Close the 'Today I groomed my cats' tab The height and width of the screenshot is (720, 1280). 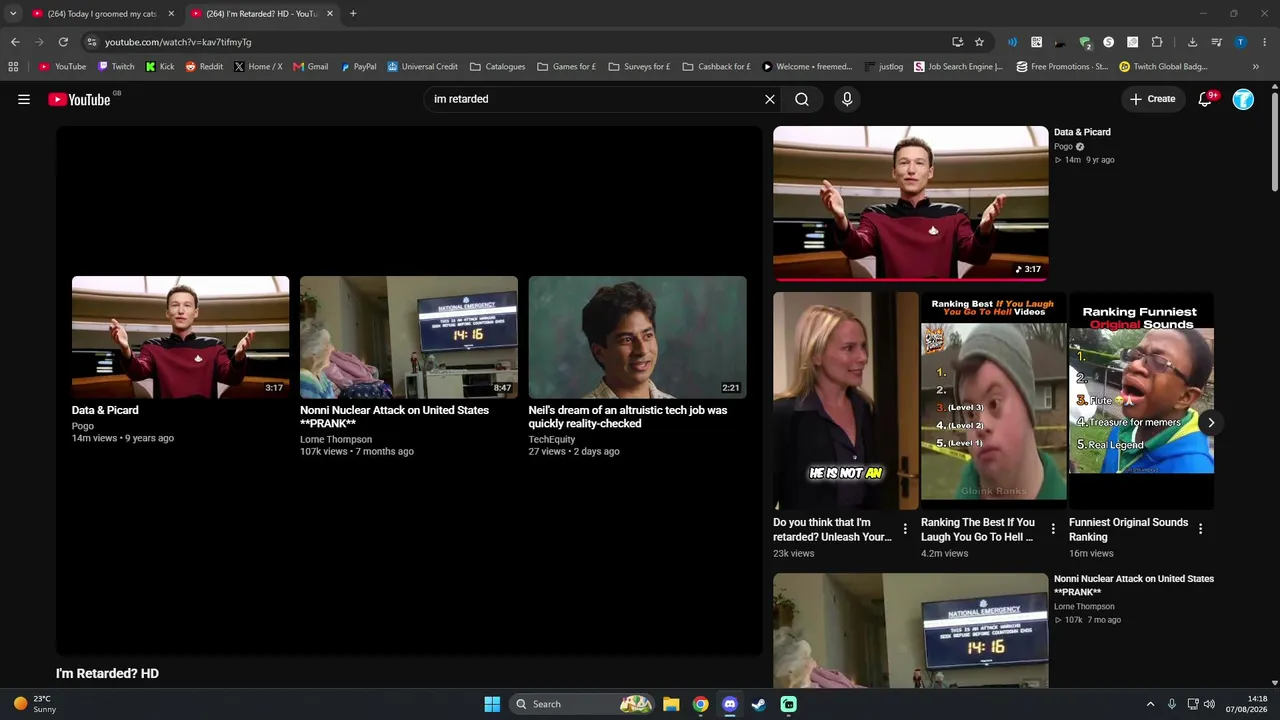tap(171, 14)
